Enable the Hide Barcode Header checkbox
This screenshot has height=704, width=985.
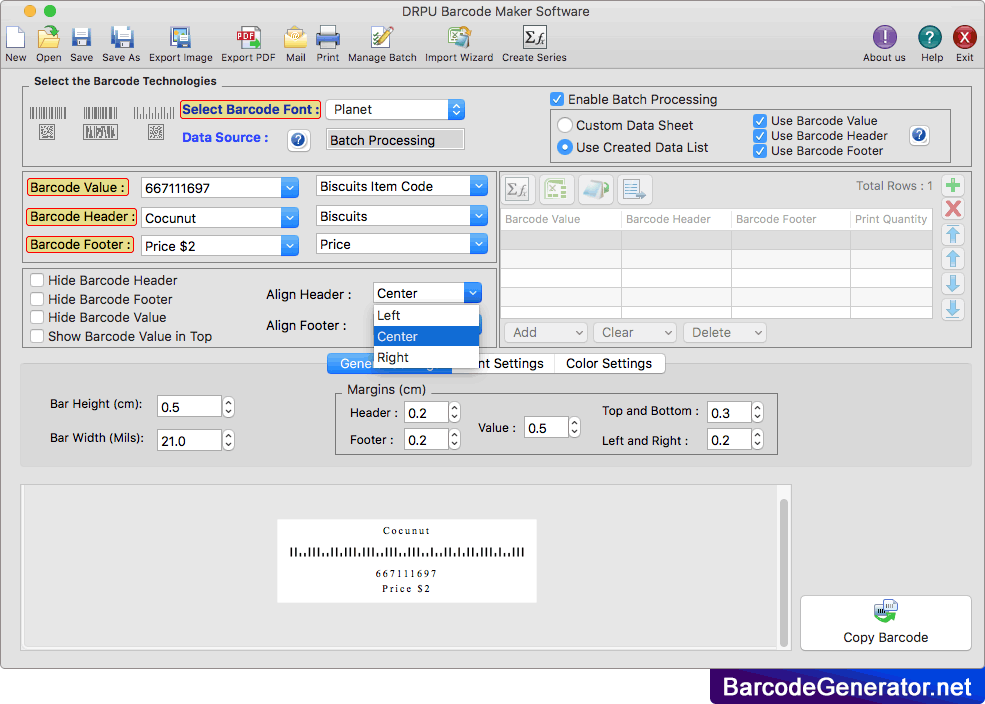point(37,281)
